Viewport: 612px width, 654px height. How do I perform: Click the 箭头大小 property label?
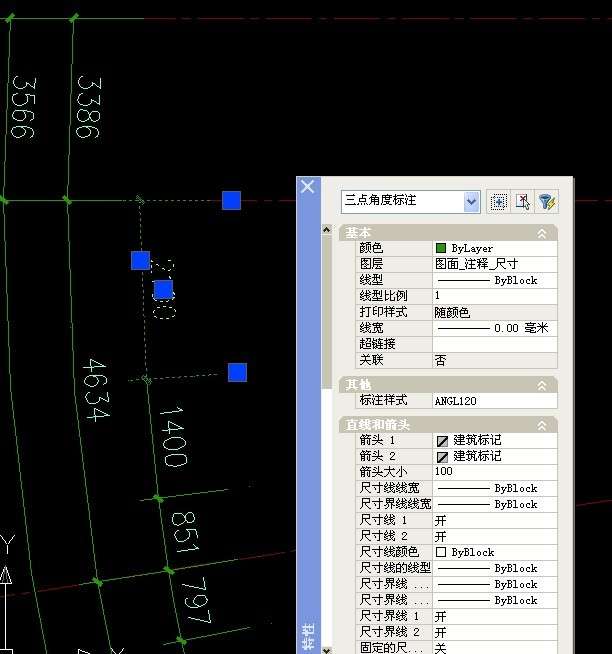point(383,472)
